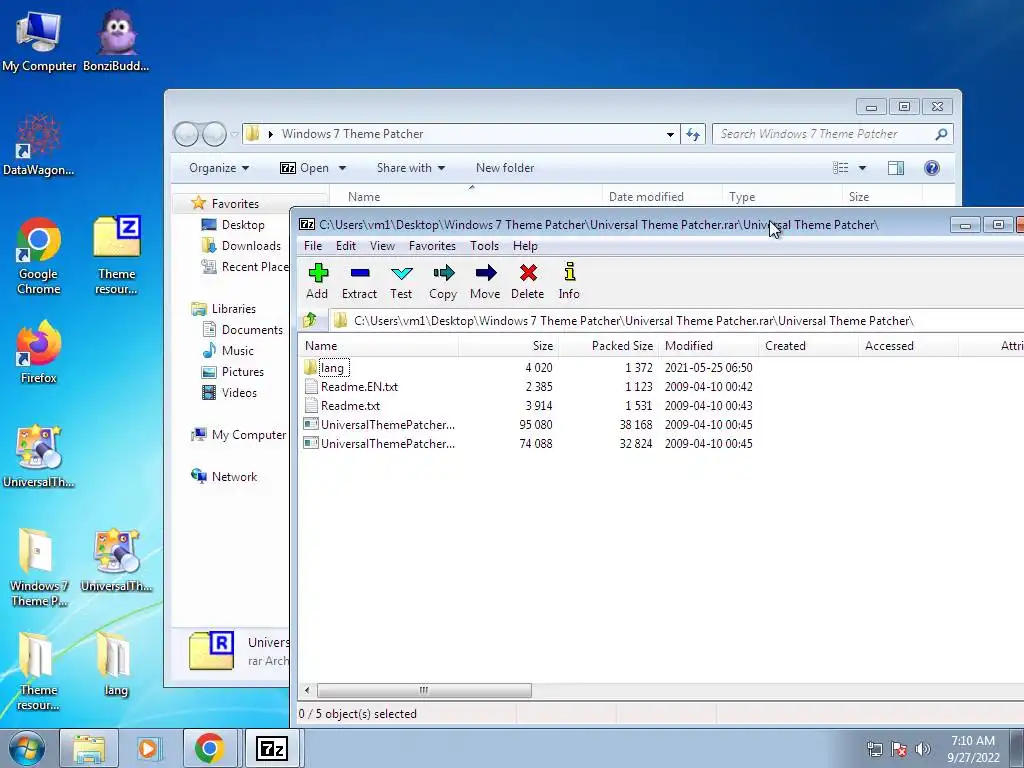Click the 7-Zip address path field

[676, 321]
